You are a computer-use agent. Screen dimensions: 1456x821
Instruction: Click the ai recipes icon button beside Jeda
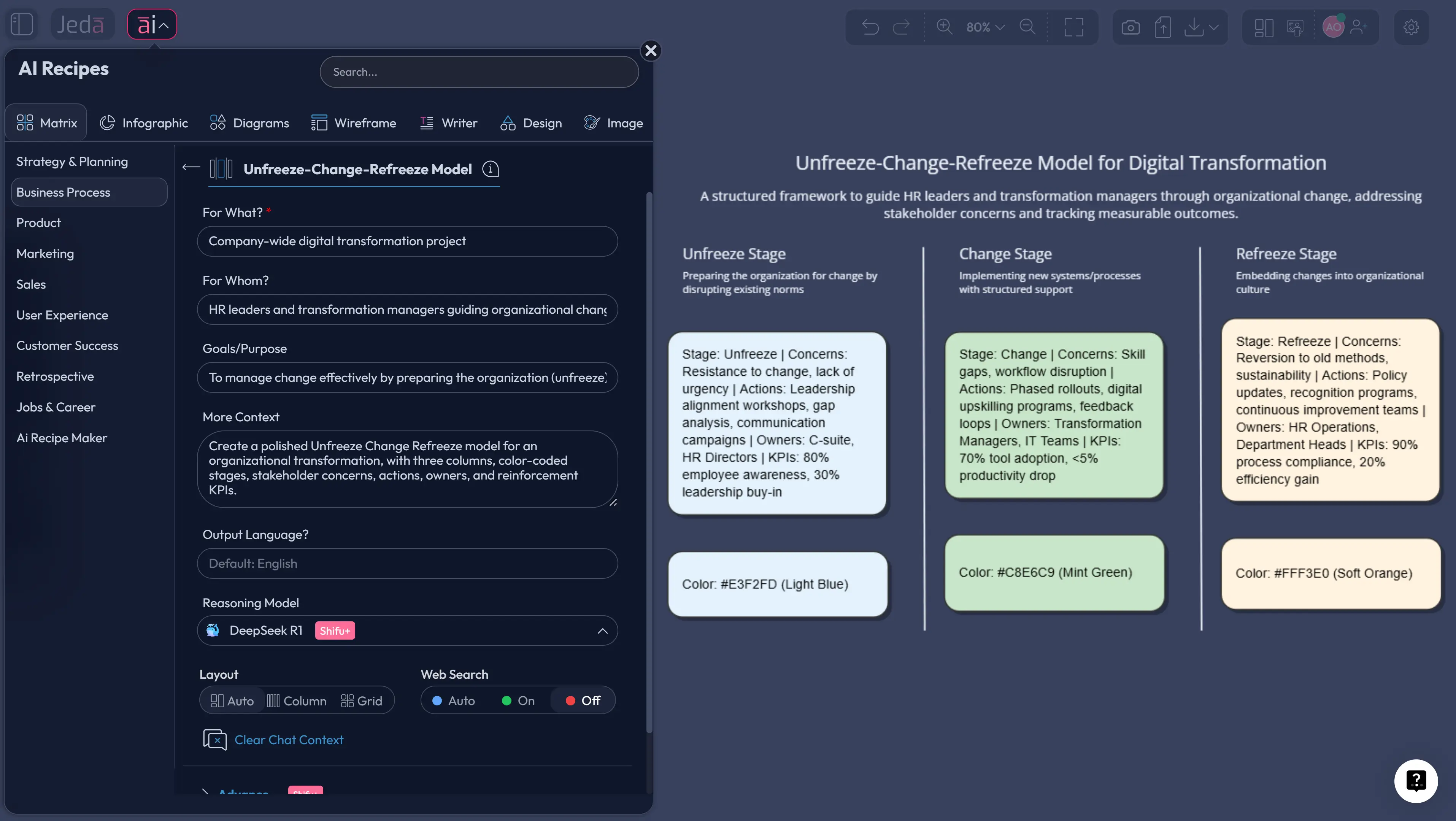tap(151, 24)
